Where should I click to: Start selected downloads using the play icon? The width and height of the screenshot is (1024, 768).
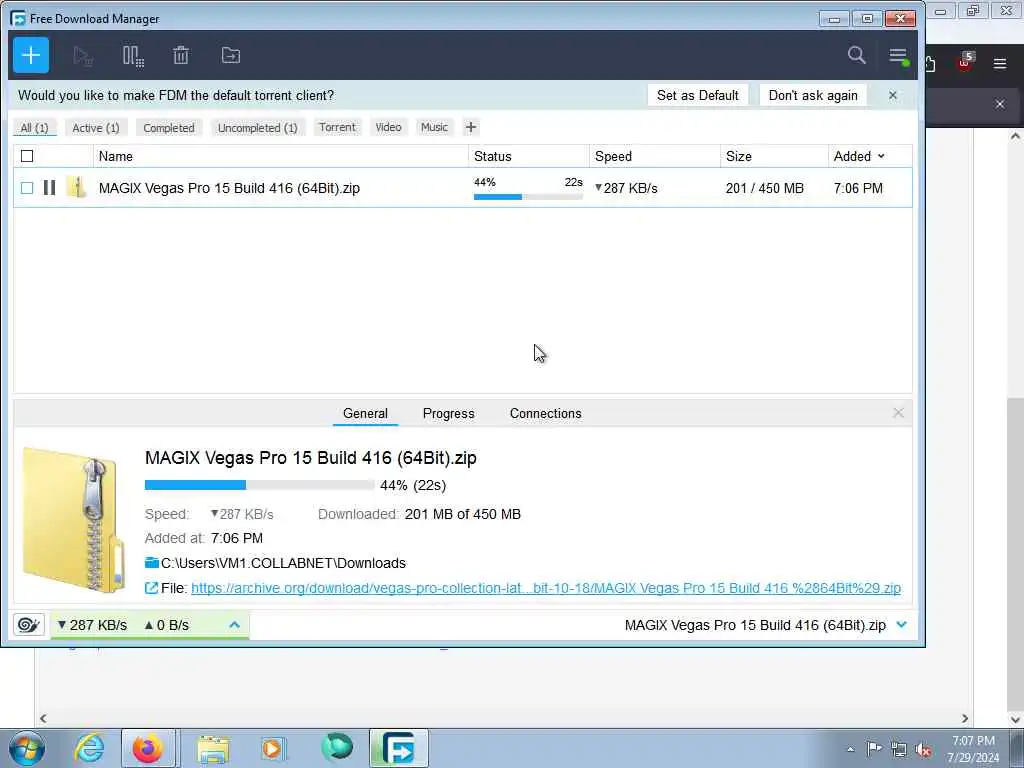[x=82, y=56]
